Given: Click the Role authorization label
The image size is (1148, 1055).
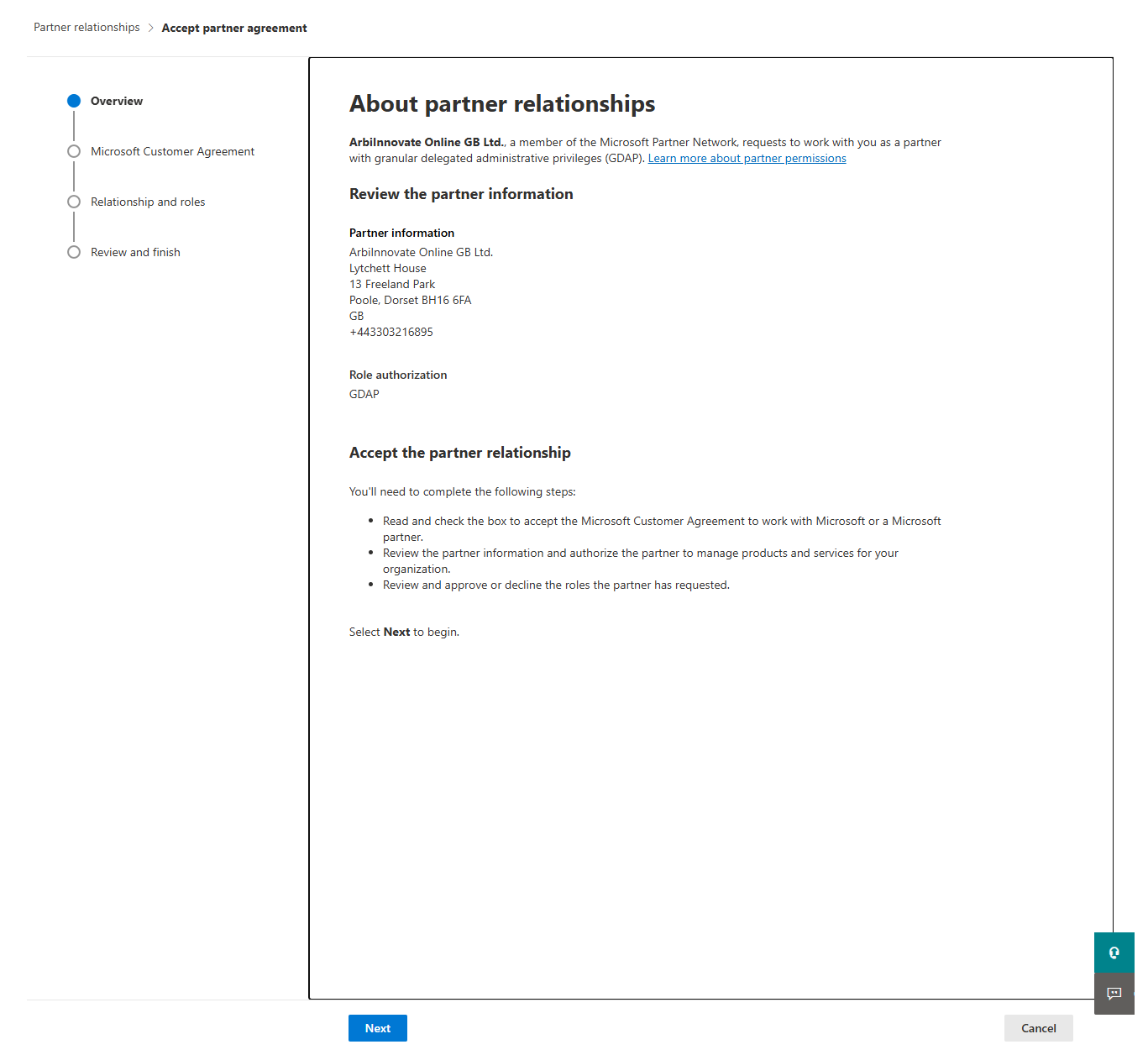Looking at the screenshot, I should [x=398, y=375].
